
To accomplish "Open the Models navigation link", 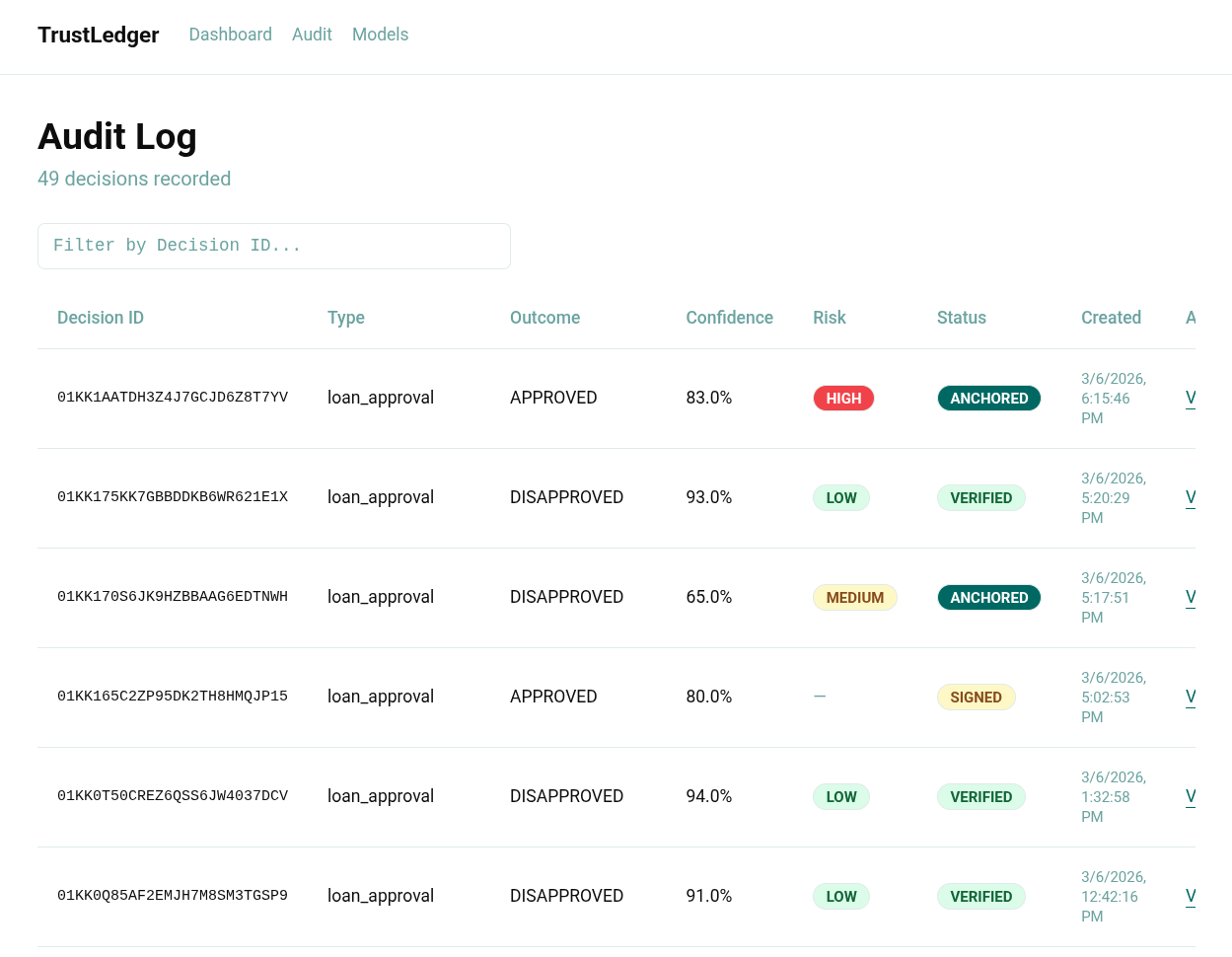I will [x=380, y=35].
